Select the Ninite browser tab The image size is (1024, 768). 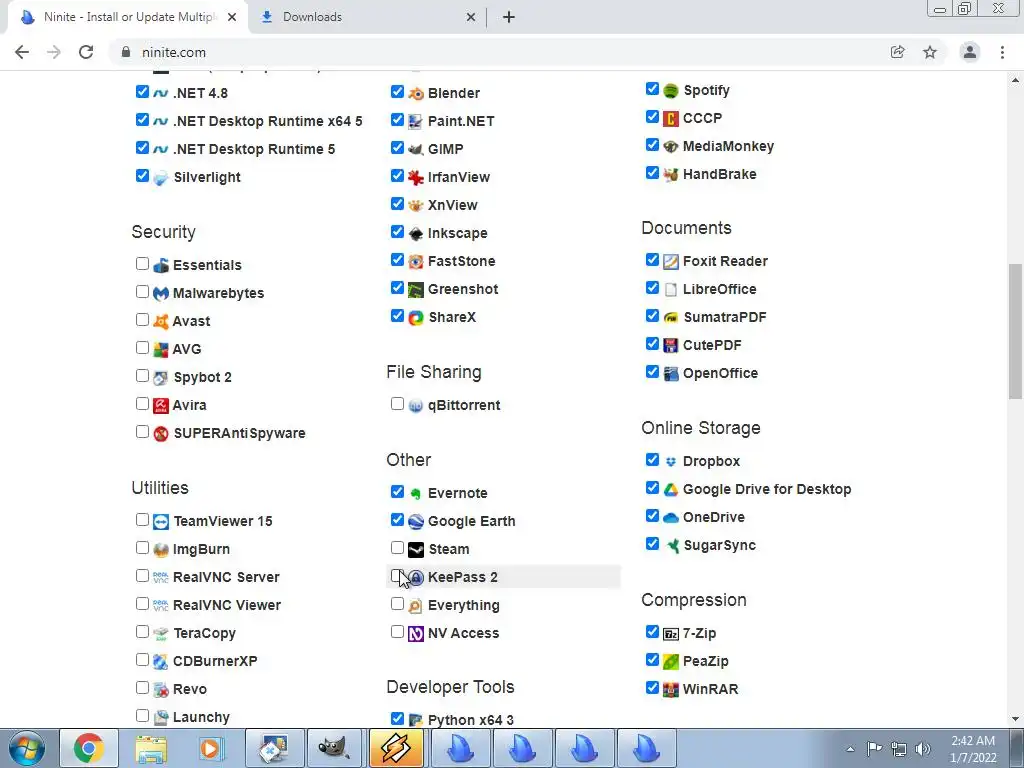click(x=127, y=17)
